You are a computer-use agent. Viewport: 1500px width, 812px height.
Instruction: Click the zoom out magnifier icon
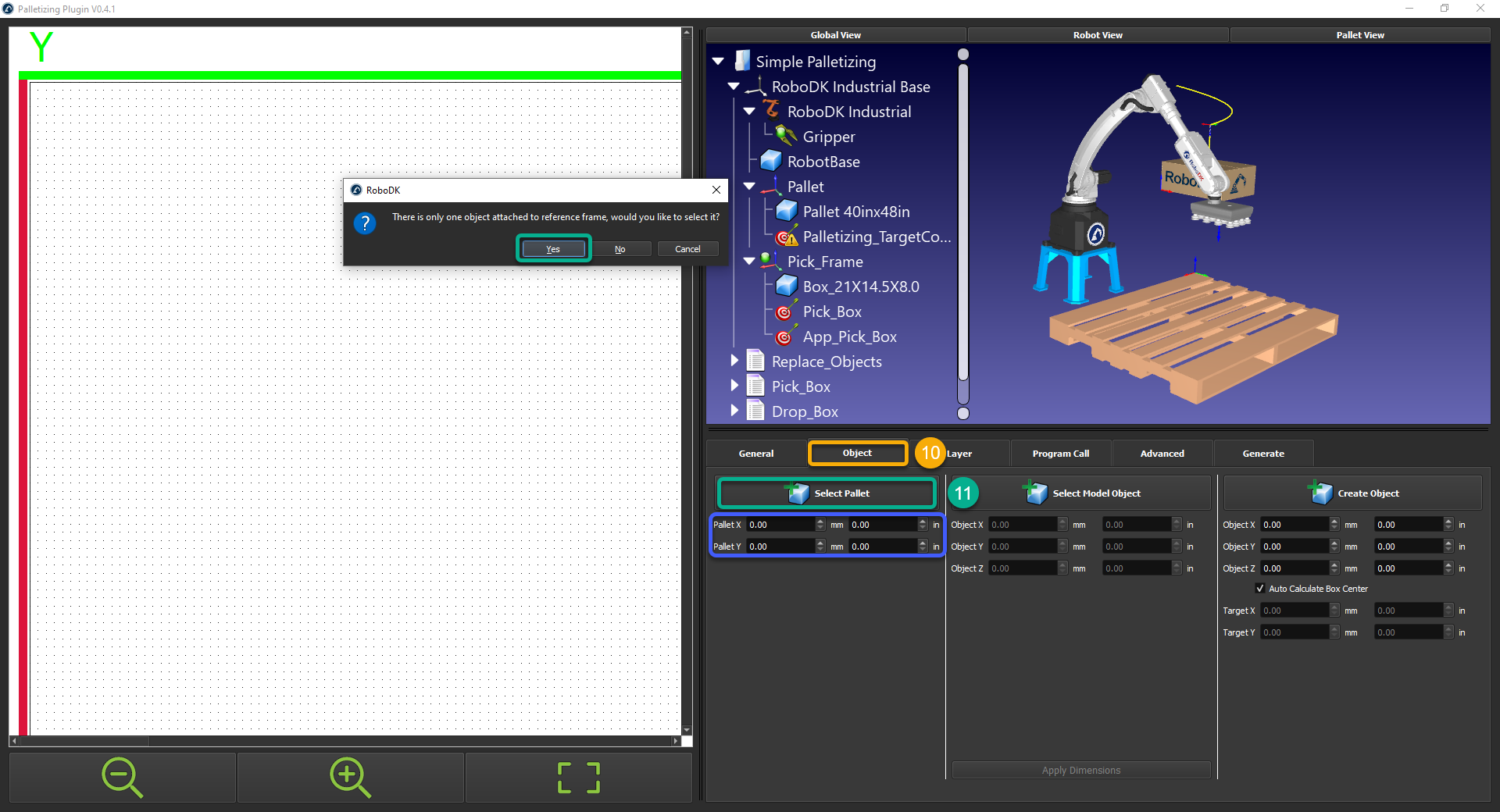[x=122, y=777]
